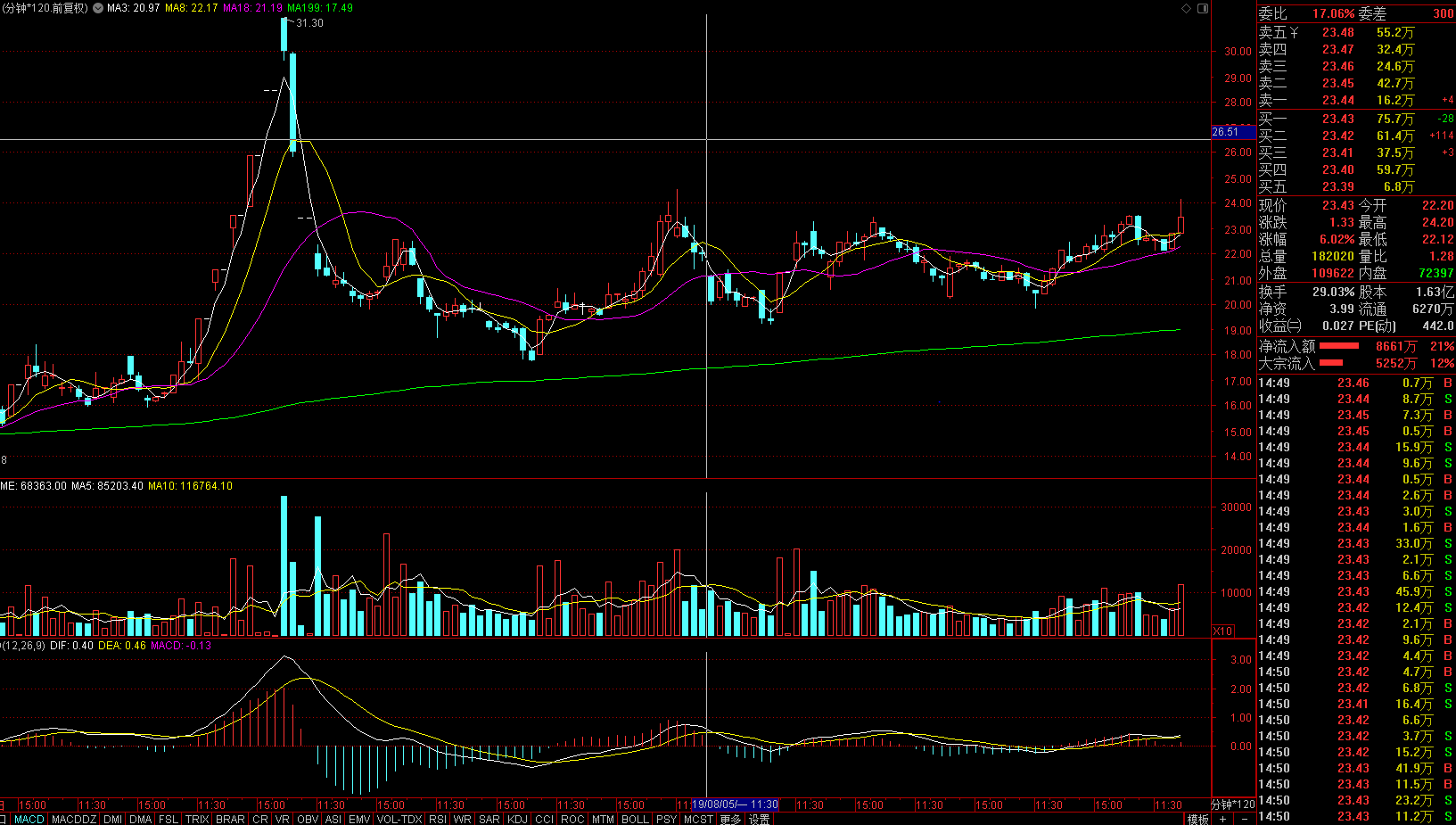Click the 买一 price 23.43
The width and height of the screenshot is (1456, 825).
(1338, 119)
